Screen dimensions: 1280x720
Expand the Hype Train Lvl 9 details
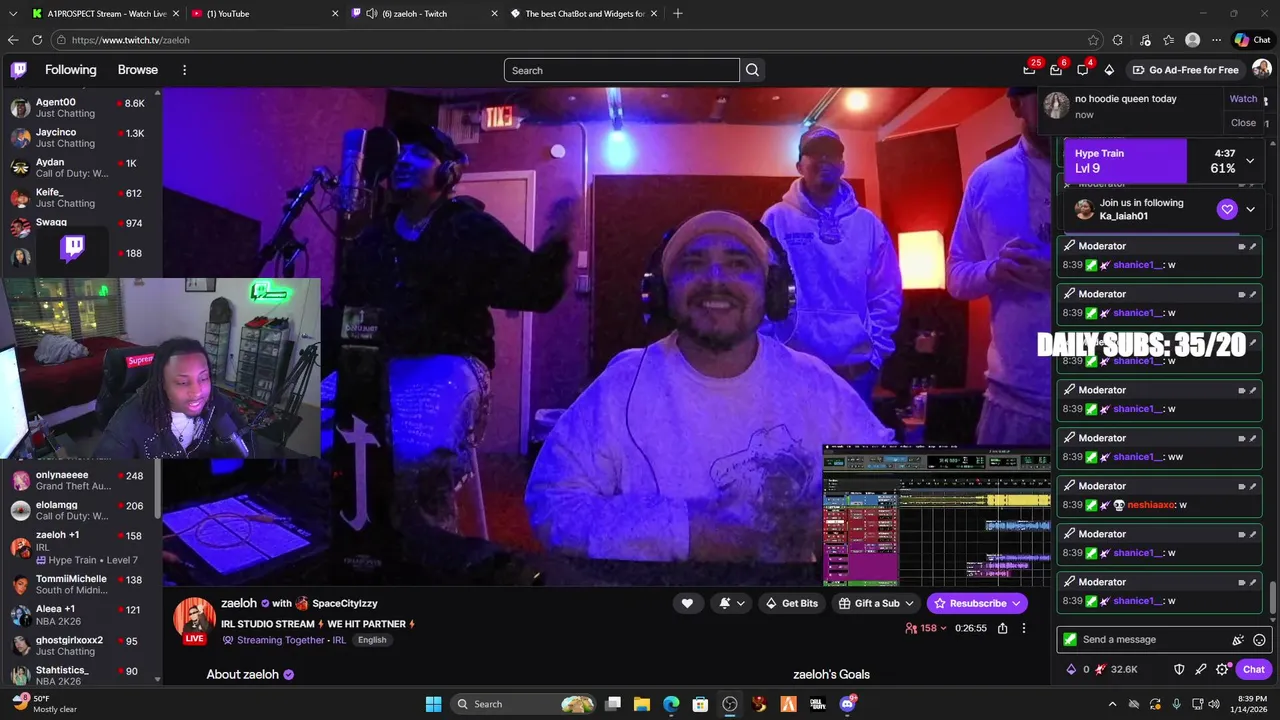(x=1250, y=161)
